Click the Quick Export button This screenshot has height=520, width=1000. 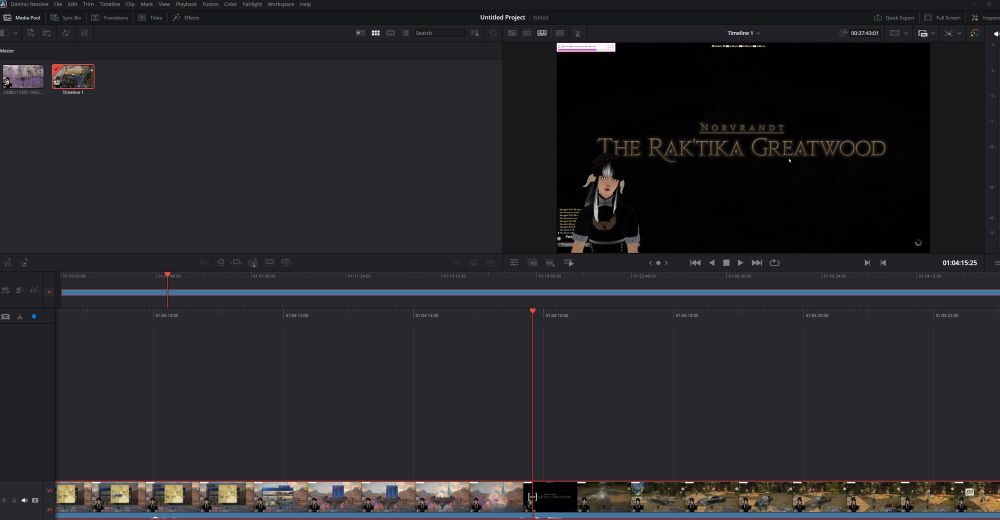point(894,18)
